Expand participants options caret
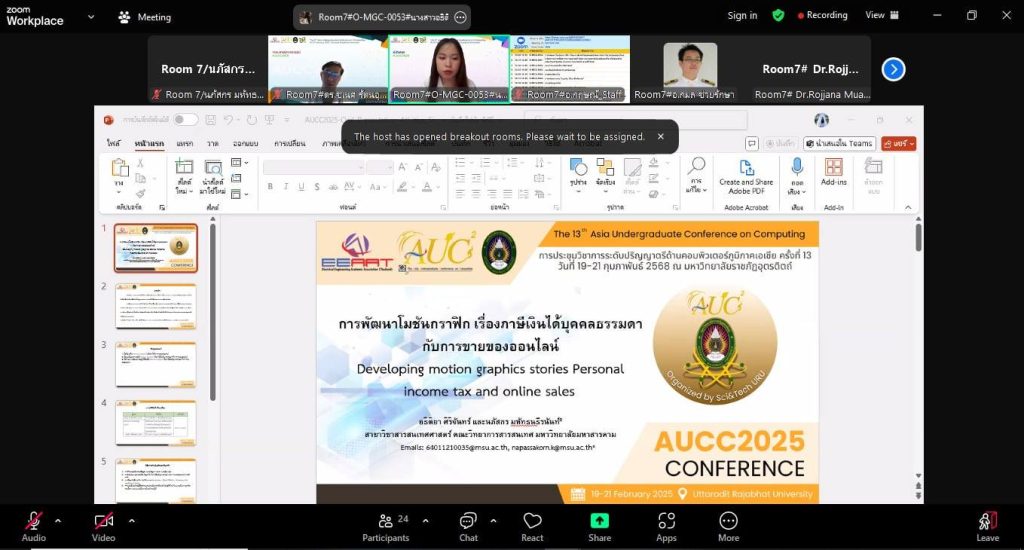This screenshot has height=550, width=1024. (426, 521)
